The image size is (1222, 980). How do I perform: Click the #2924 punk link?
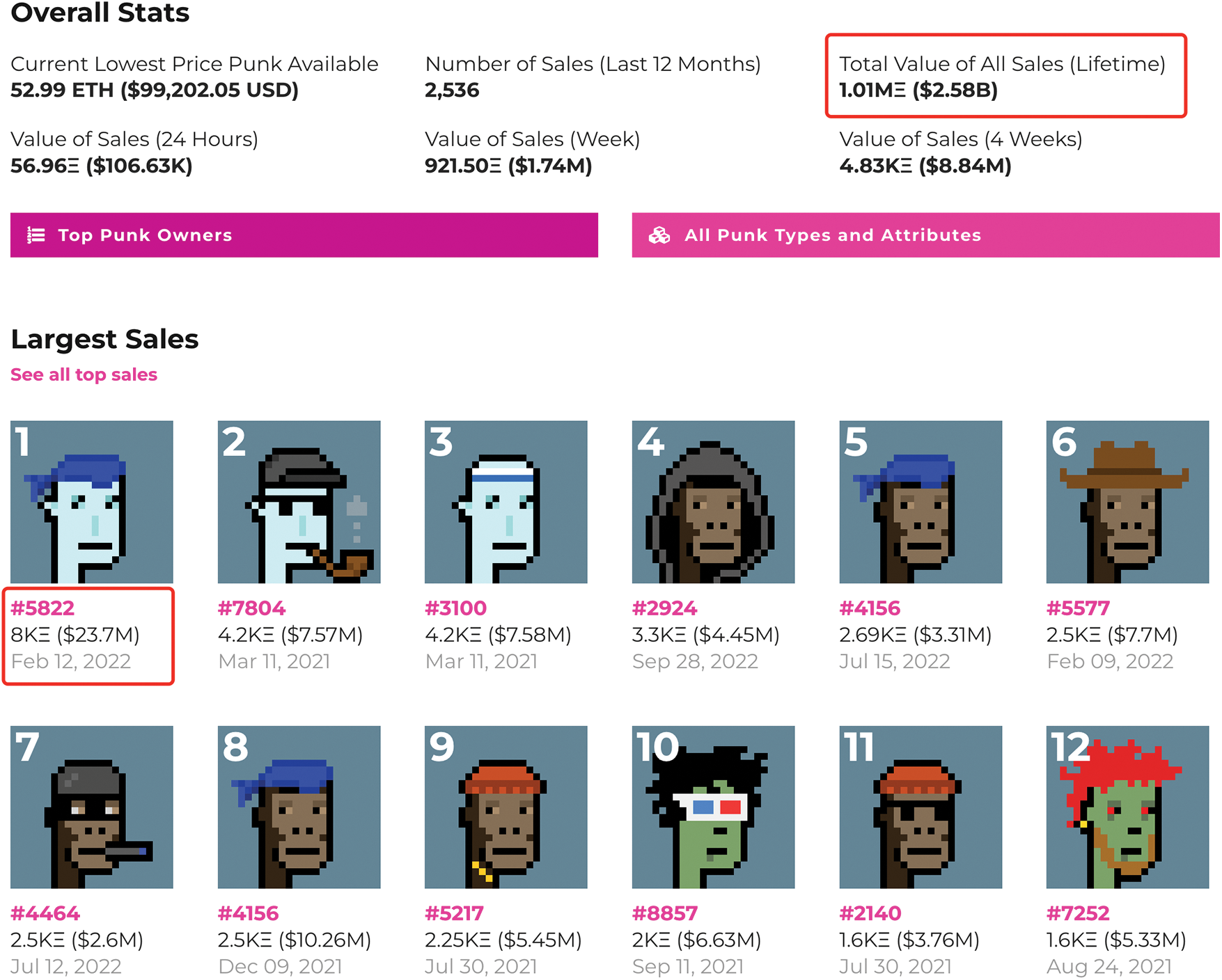[664, 608]
